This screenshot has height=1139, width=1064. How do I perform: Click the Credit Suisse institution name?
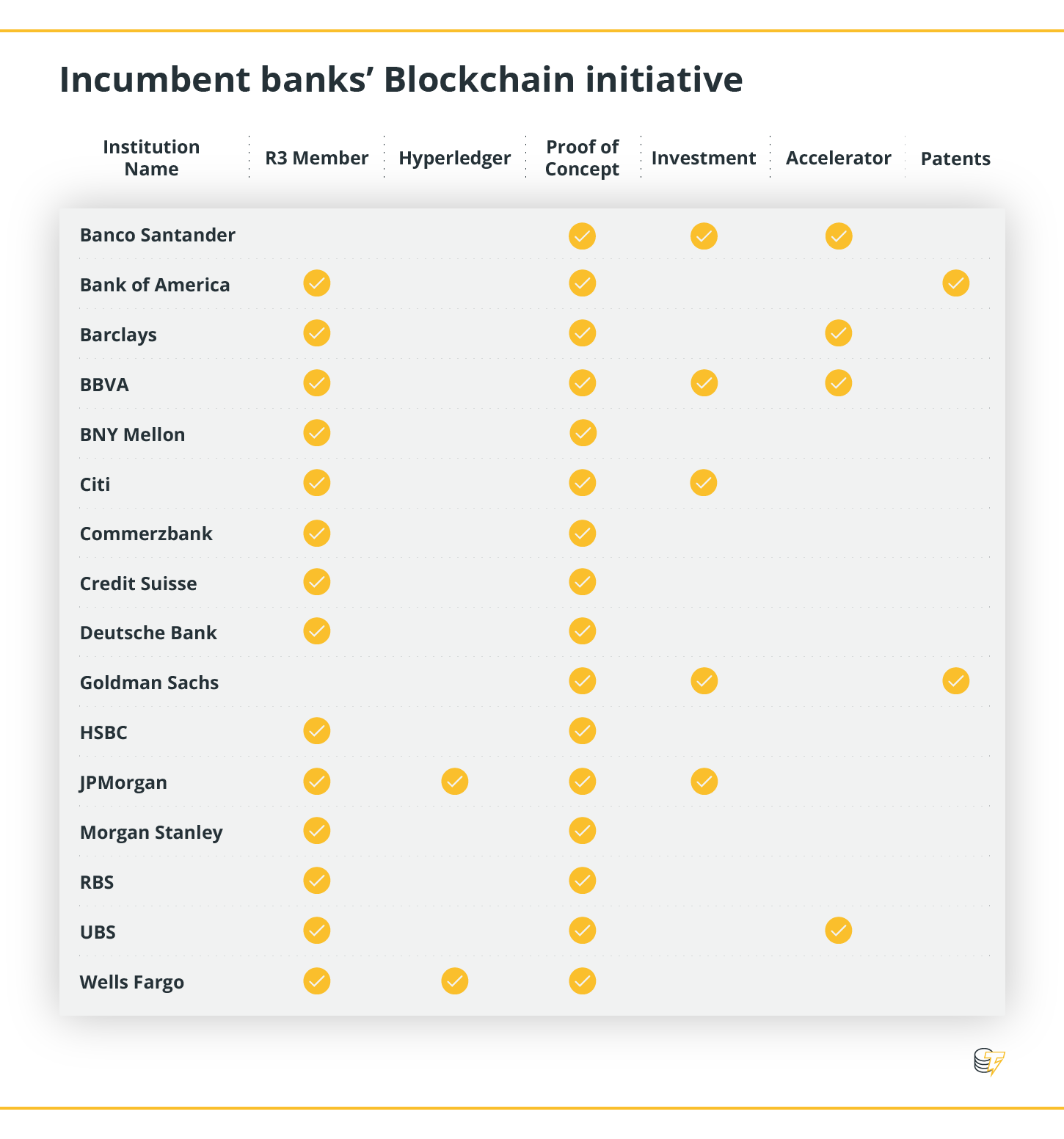139,583
